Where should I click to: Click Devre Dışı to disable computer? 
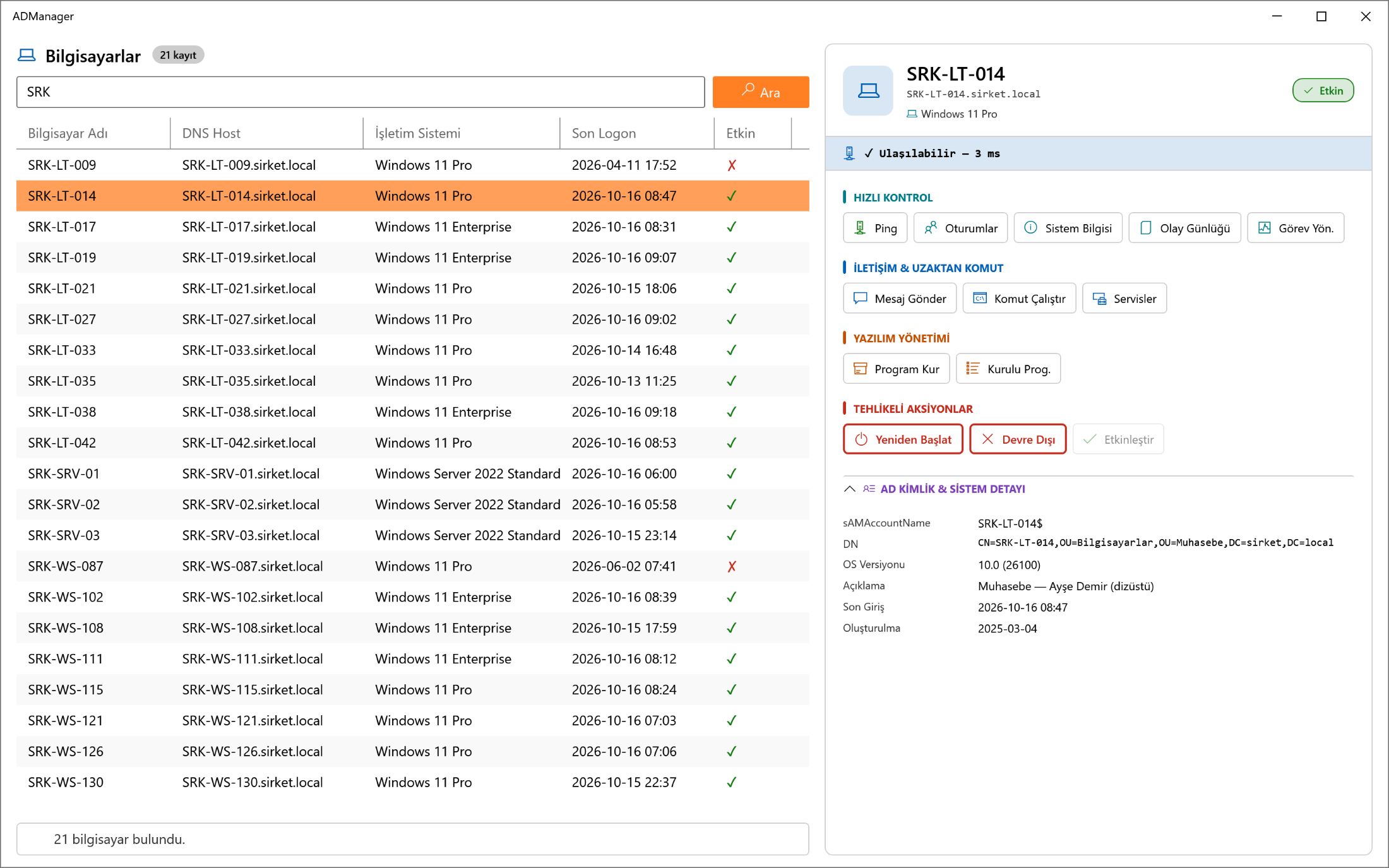[1018, 439]
